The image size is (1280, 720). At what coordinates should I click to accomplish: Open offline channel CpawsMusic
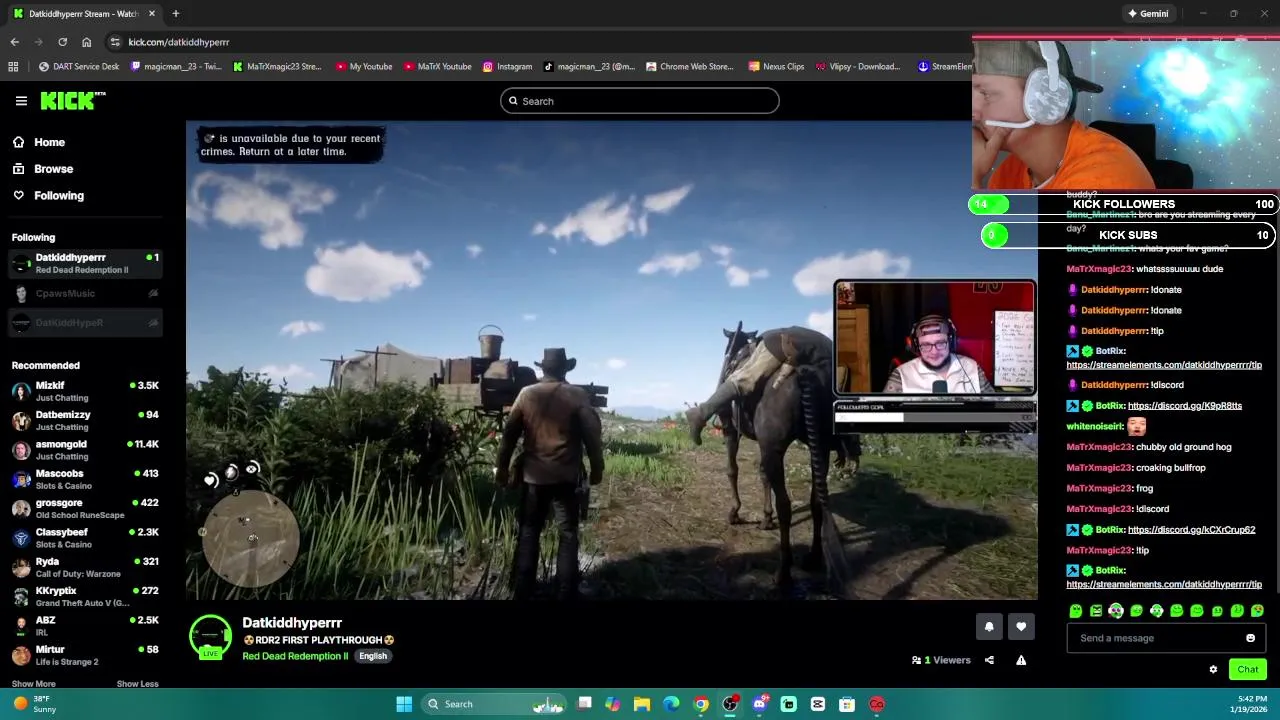(85, 293)
